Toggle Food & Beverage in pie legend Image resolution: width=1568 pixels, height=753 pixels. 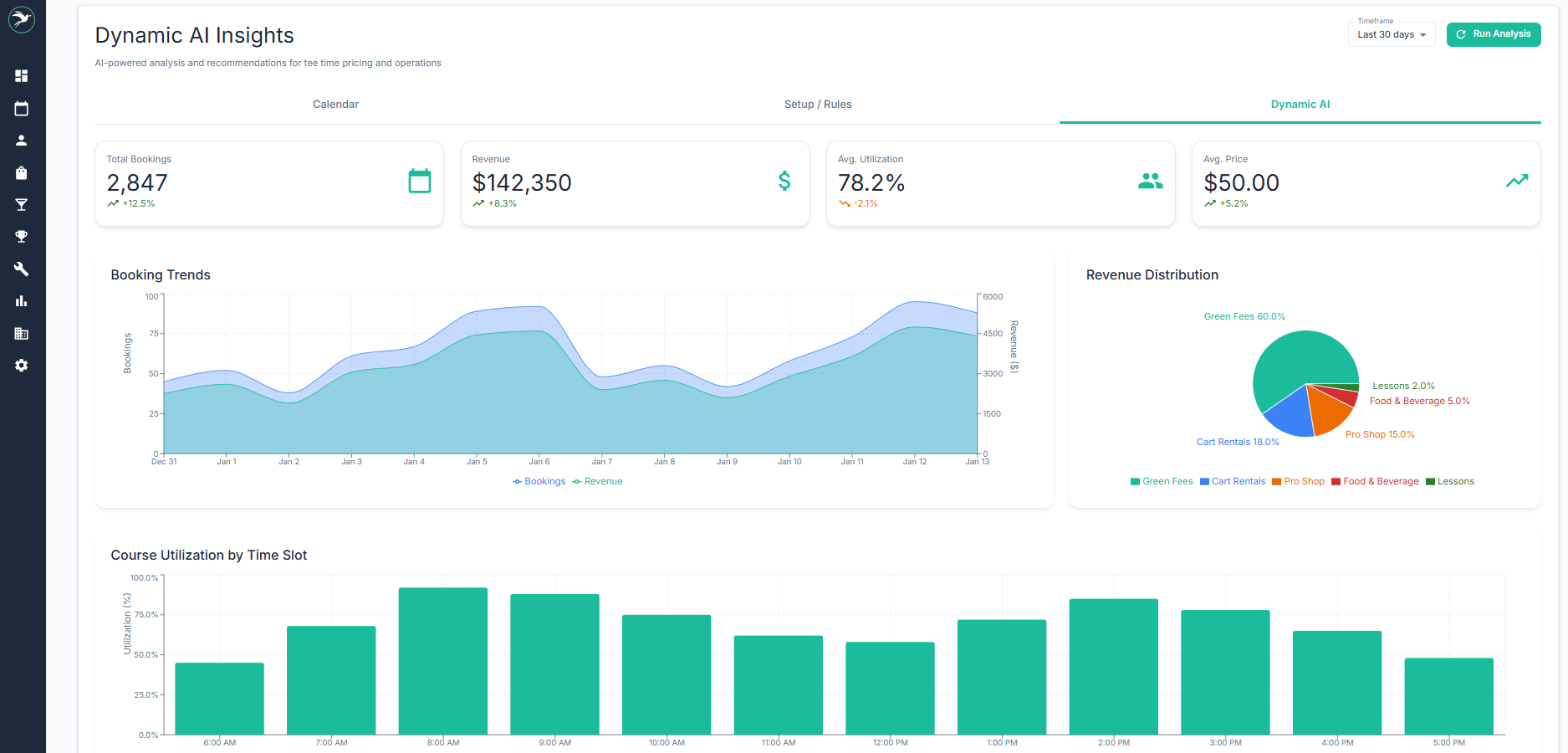1375,482
